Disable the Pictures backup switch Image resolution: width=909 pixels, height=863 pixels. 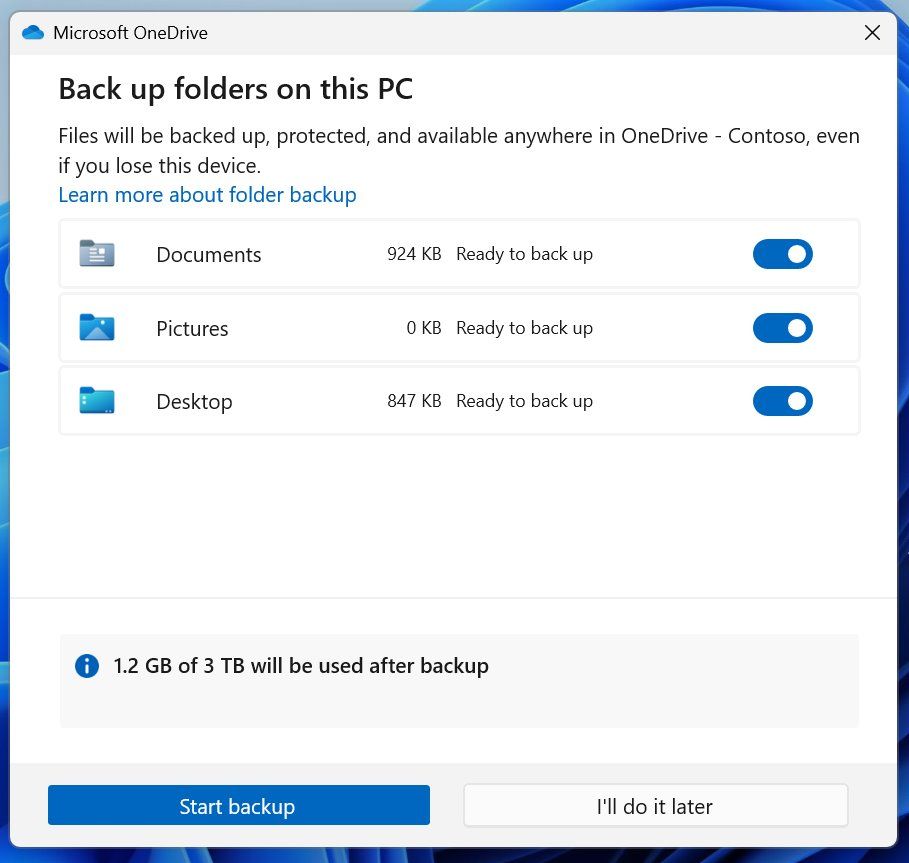tap(782, 328)
